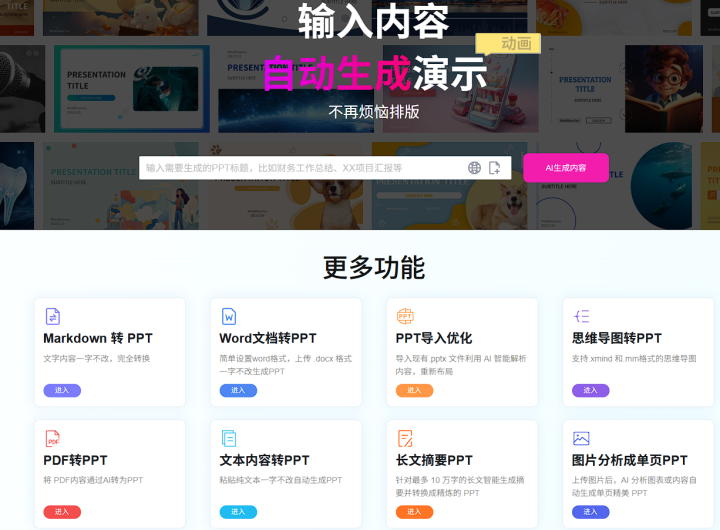Enter the Markdown 转 PPT feature
The image size is (720, 530).
62,390
